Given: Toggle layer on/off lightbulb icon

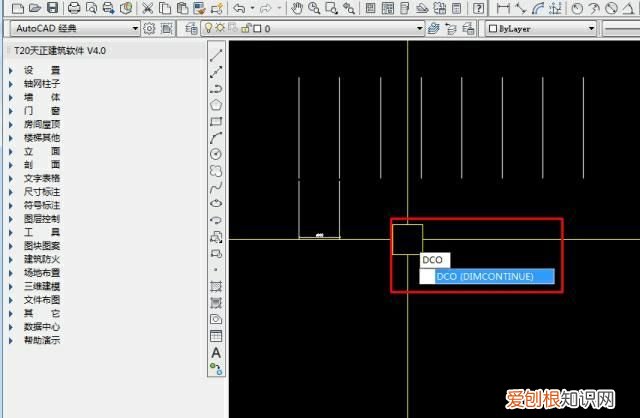Looking at the screenshot, I should click(x=207, y=29).
